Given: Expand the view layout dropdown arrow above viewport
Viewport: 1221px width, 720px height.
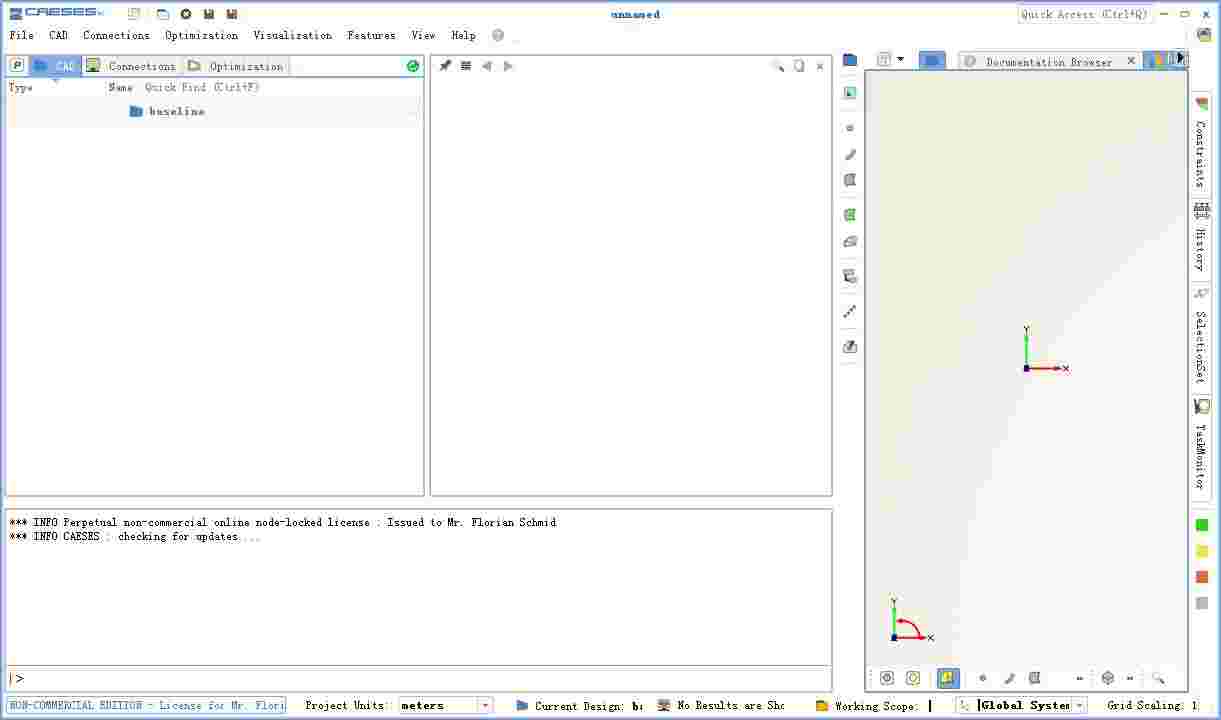Looking at the screenshot, I should click(900, 60).
